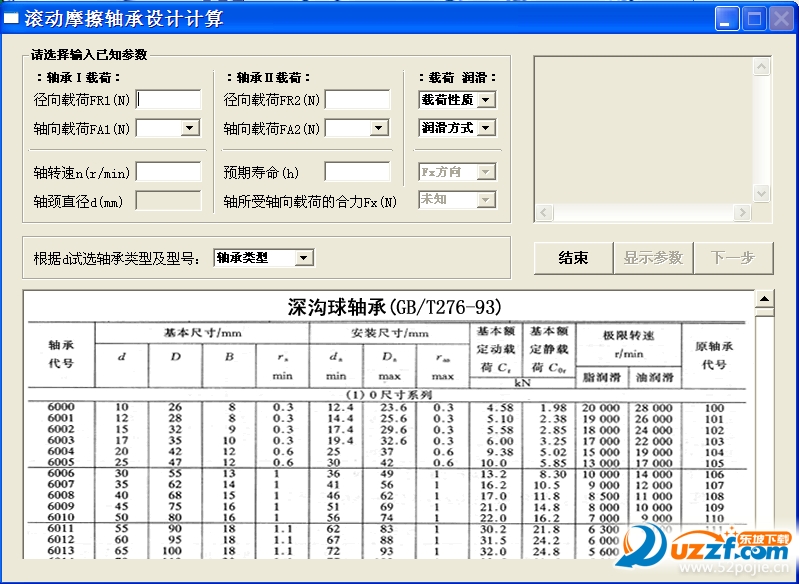Click the left arrow of the output box scrollbar

[544, 212]
